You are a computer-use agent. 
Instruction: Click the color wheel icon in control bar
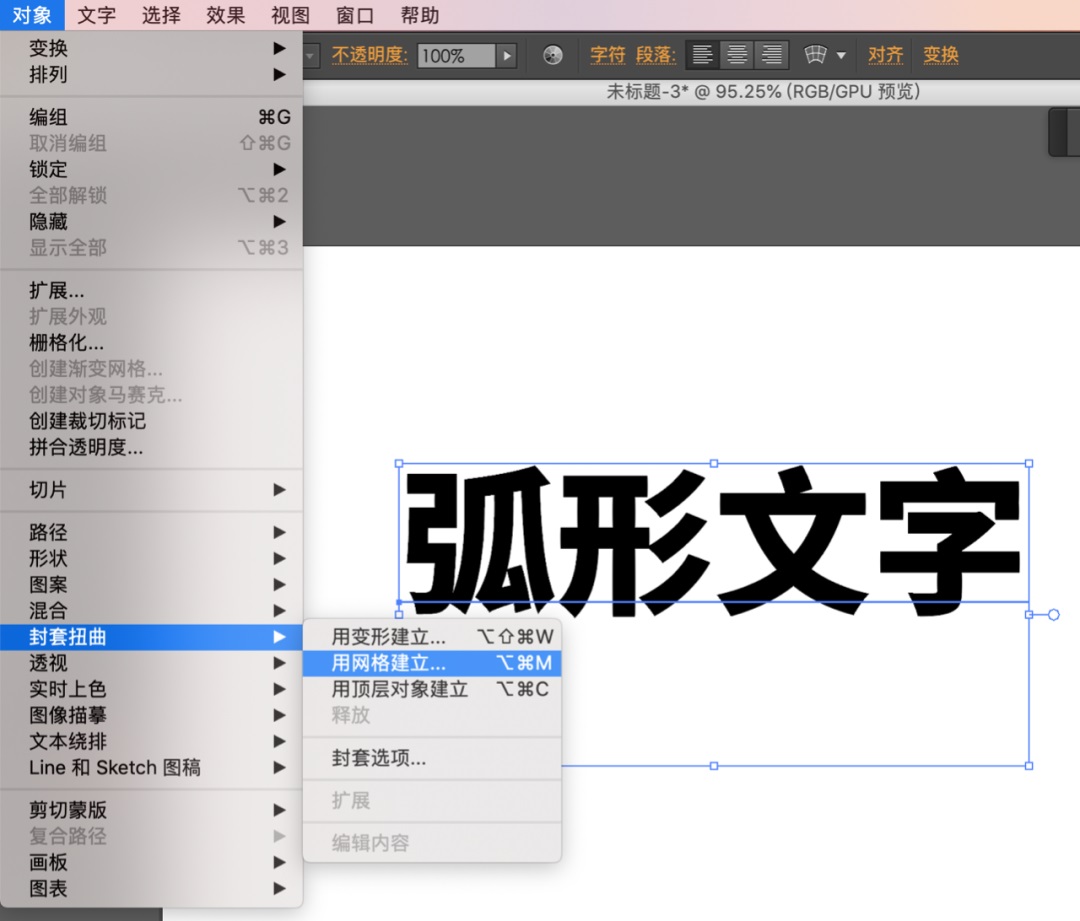tap(553, 54)
